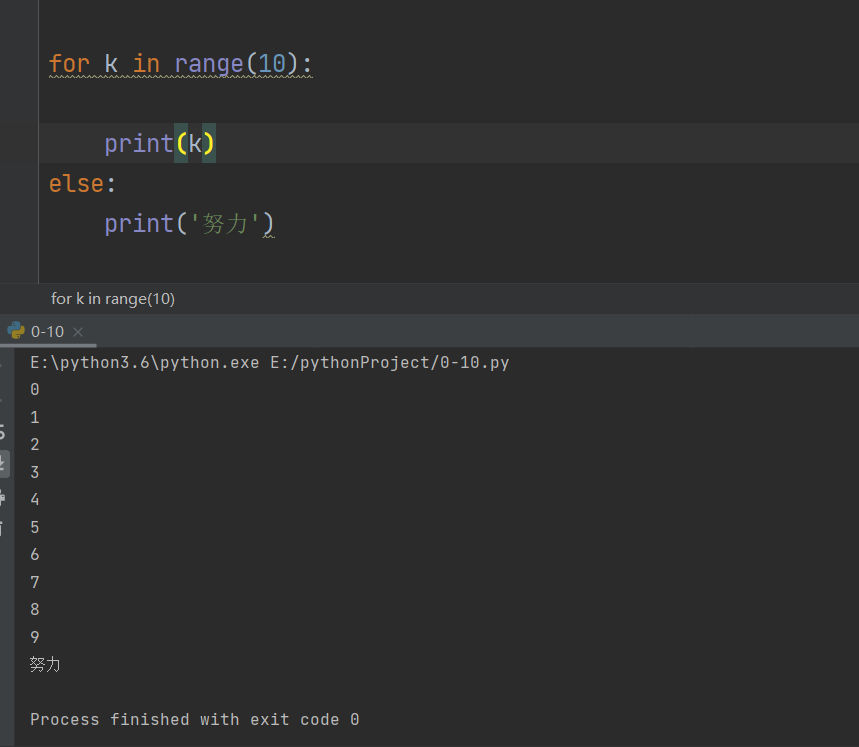Click the 'for' keyword in the editor

click(x=69, y=64)
